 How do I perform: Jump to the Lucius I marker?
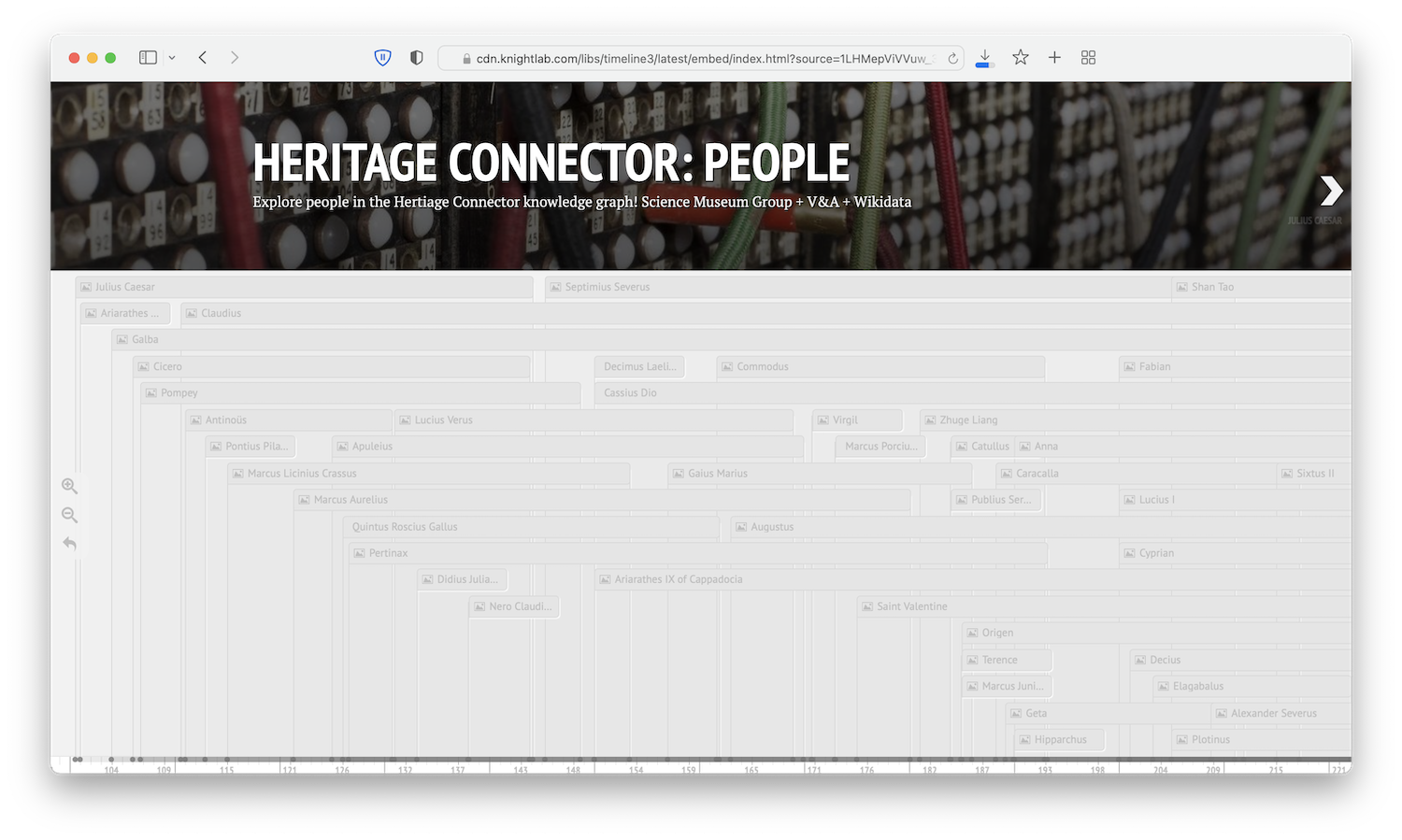1236,499
